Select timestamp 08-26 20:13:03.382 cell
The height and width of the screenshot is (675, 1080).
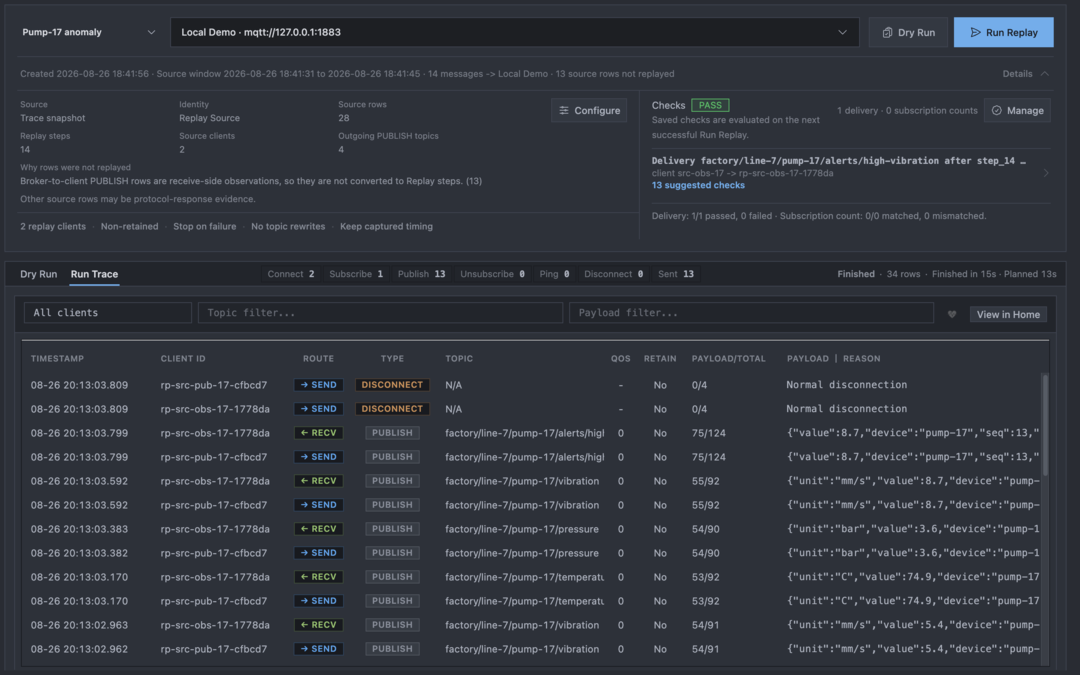(79, 553)
